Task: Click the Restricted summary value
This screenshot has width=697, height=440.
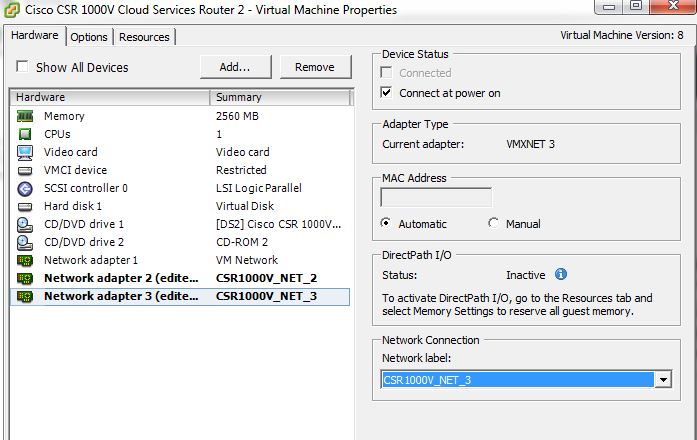Action: [241, 171]
